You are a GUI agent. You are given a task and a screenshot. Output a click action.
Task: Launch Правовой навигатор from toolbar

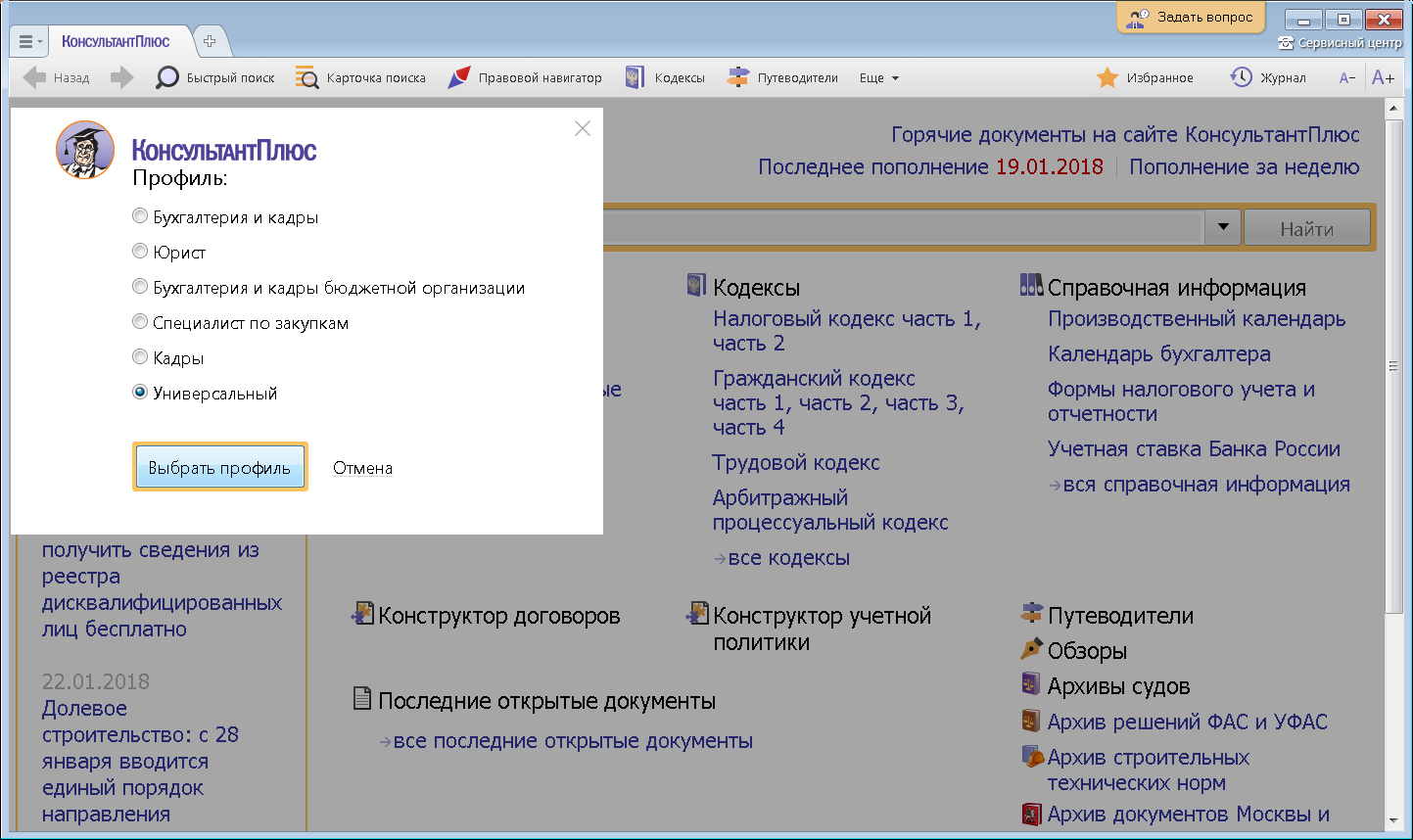pos(524,77)
